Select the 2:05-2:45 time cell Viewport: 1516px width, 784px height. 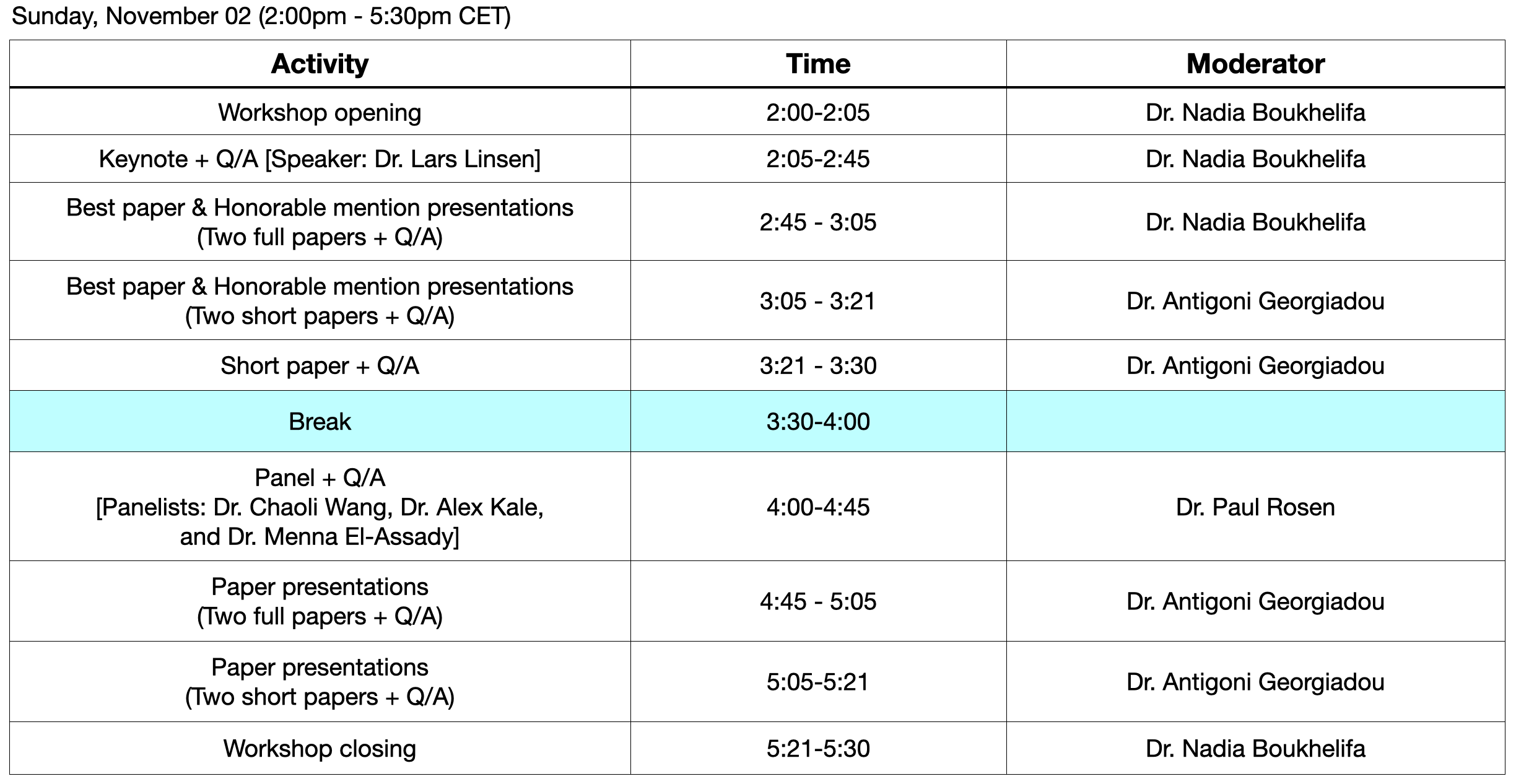tap(818, 159)
